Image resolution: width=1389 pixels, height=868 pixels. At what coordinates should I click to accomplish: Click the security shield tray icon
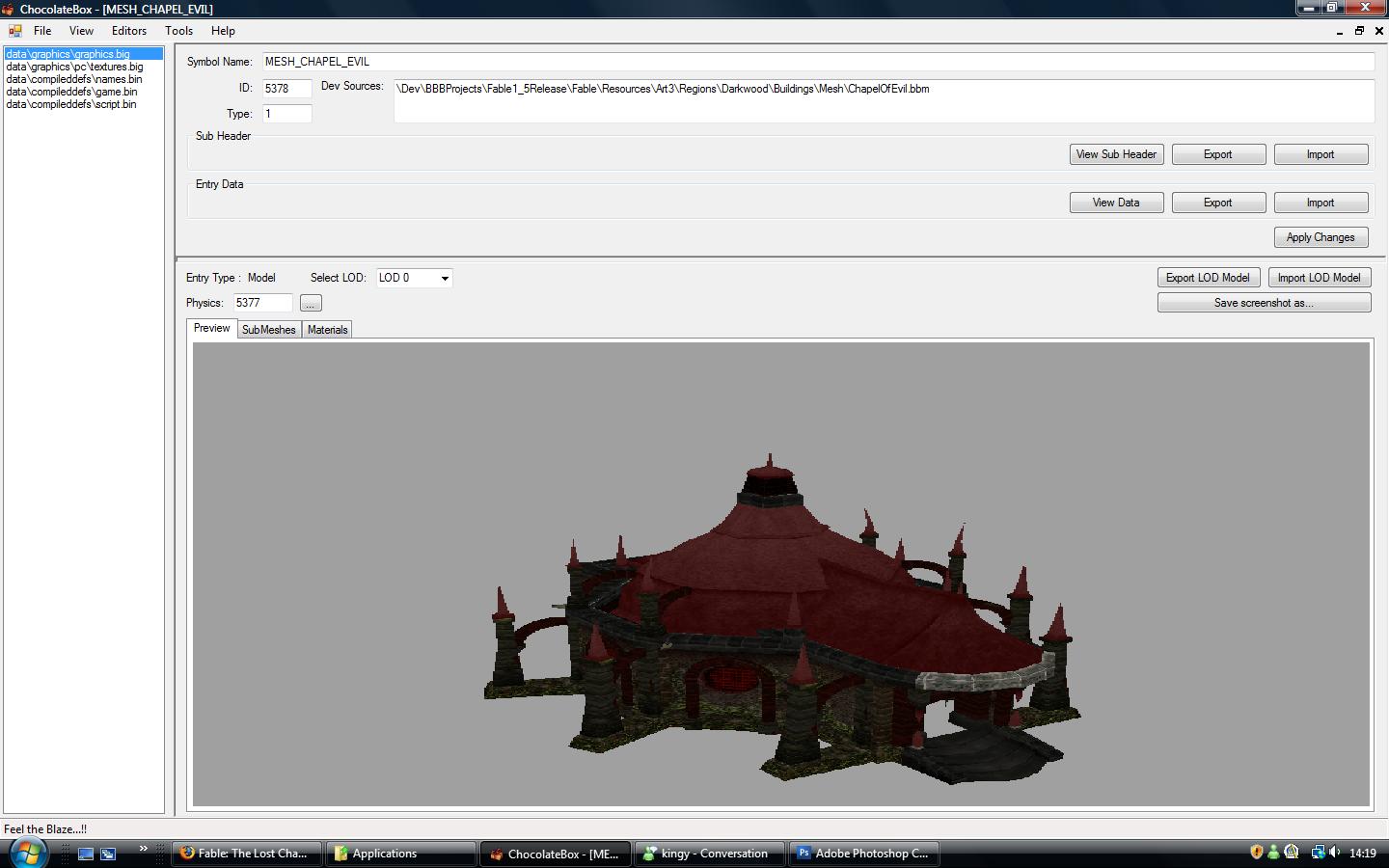[1256, 853]
